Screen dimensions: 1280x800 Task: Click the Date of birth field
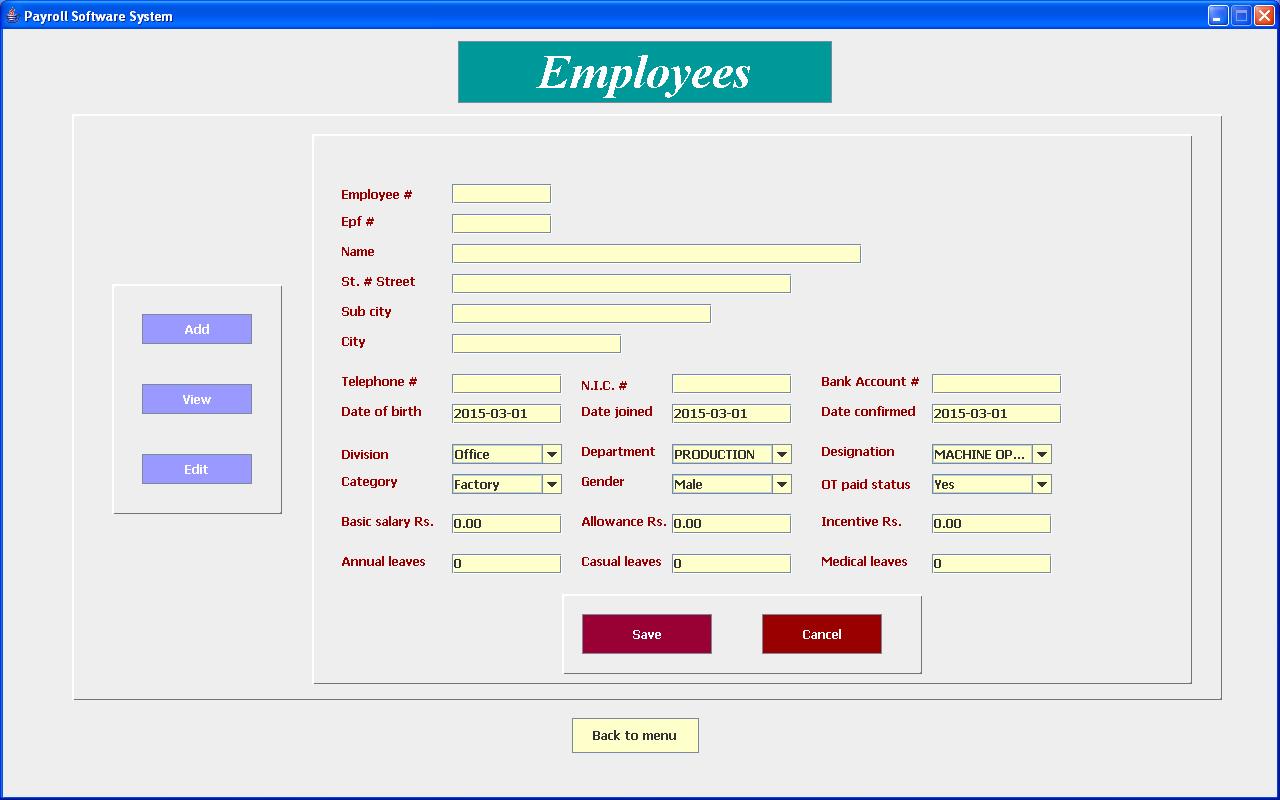coord(505,412)
